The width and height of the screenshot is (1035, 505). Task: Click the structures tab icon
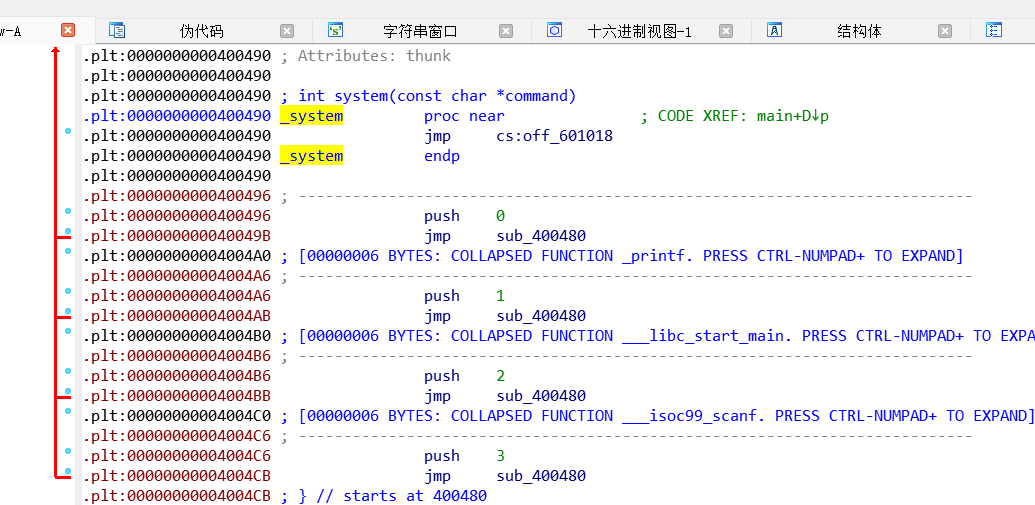click(774, 30)
